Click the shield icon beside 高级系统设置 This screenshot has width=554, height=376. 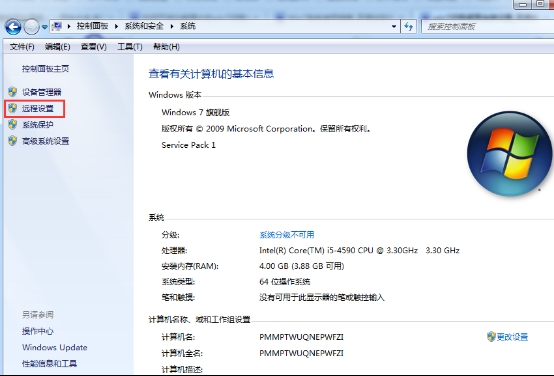point(13,141)
